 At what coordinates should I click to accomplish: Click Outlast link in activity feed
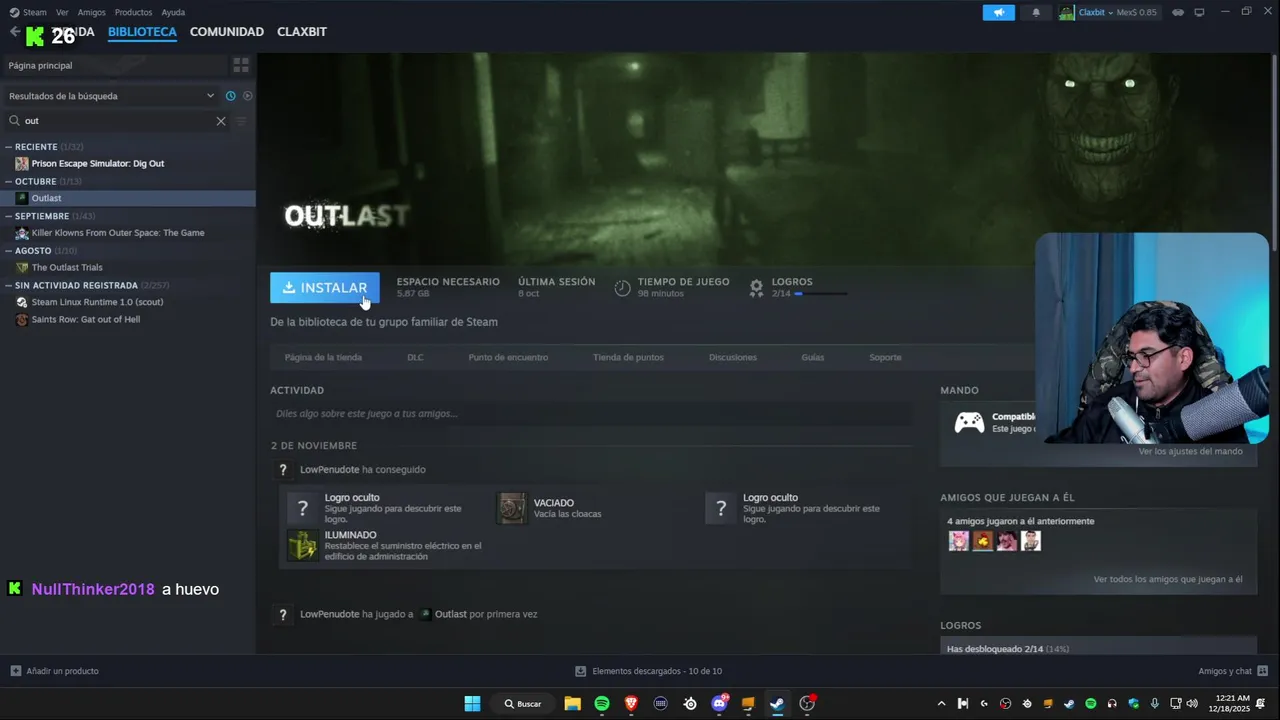[x=450, y=614]
